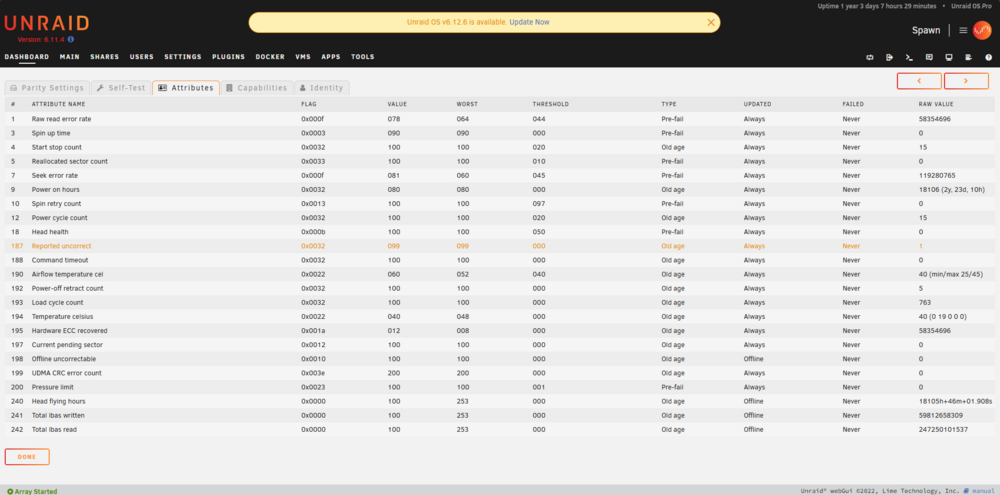Click the 'UDMA CRC error count' attribute
Screen dimensions: 1000x495
[66, 373]
